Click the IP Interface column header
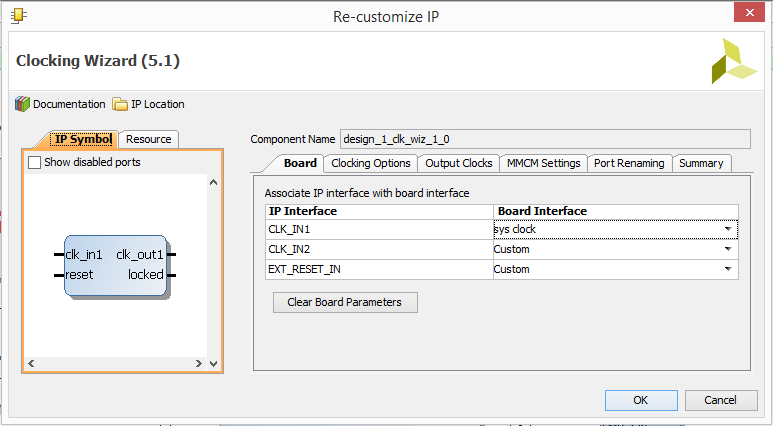This screenshot has height=426, width=773. coord(379,212)
